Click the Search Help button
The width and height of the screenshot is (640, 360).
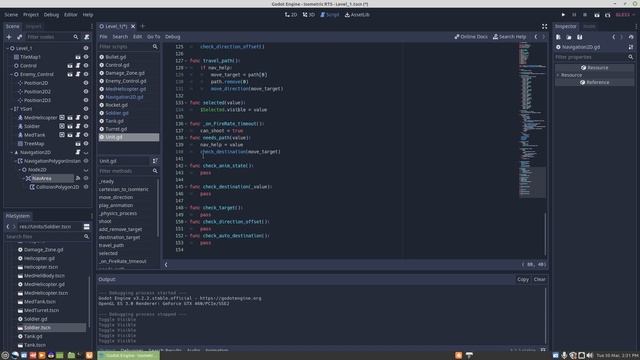tap(509, 37)
